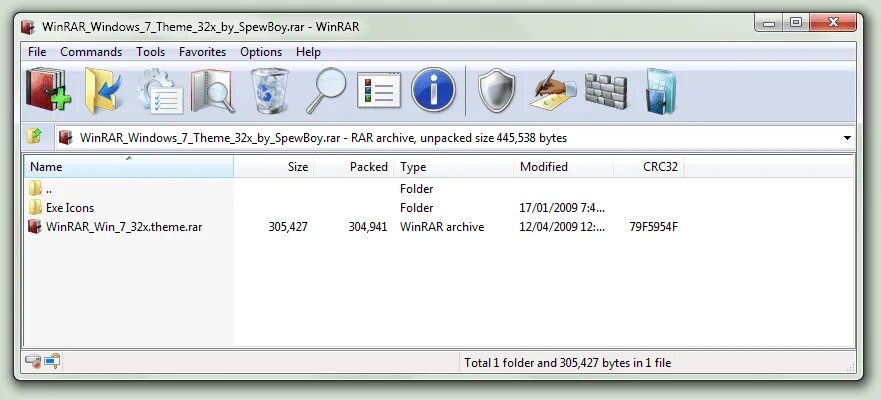Open the Commands menu
881x400 pixels.
tap(91, 52)
